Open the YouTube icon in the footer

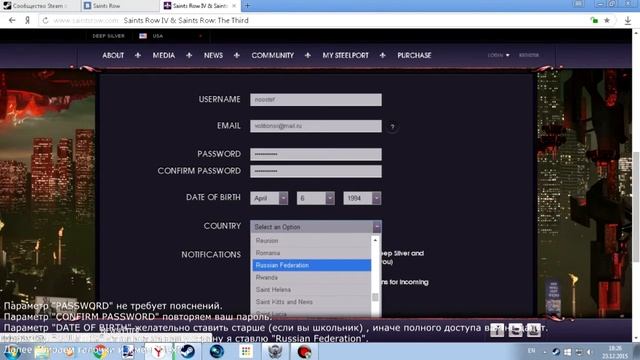click(x=534, y=330)
